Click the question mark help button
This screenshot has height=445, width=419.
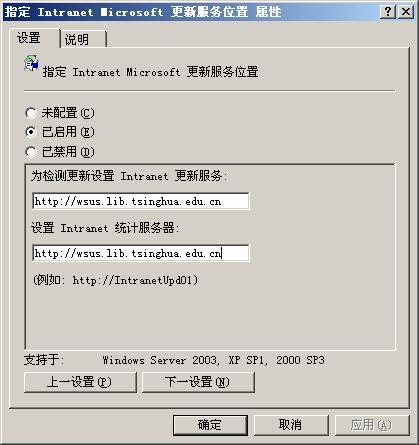[x=388, y=12]
